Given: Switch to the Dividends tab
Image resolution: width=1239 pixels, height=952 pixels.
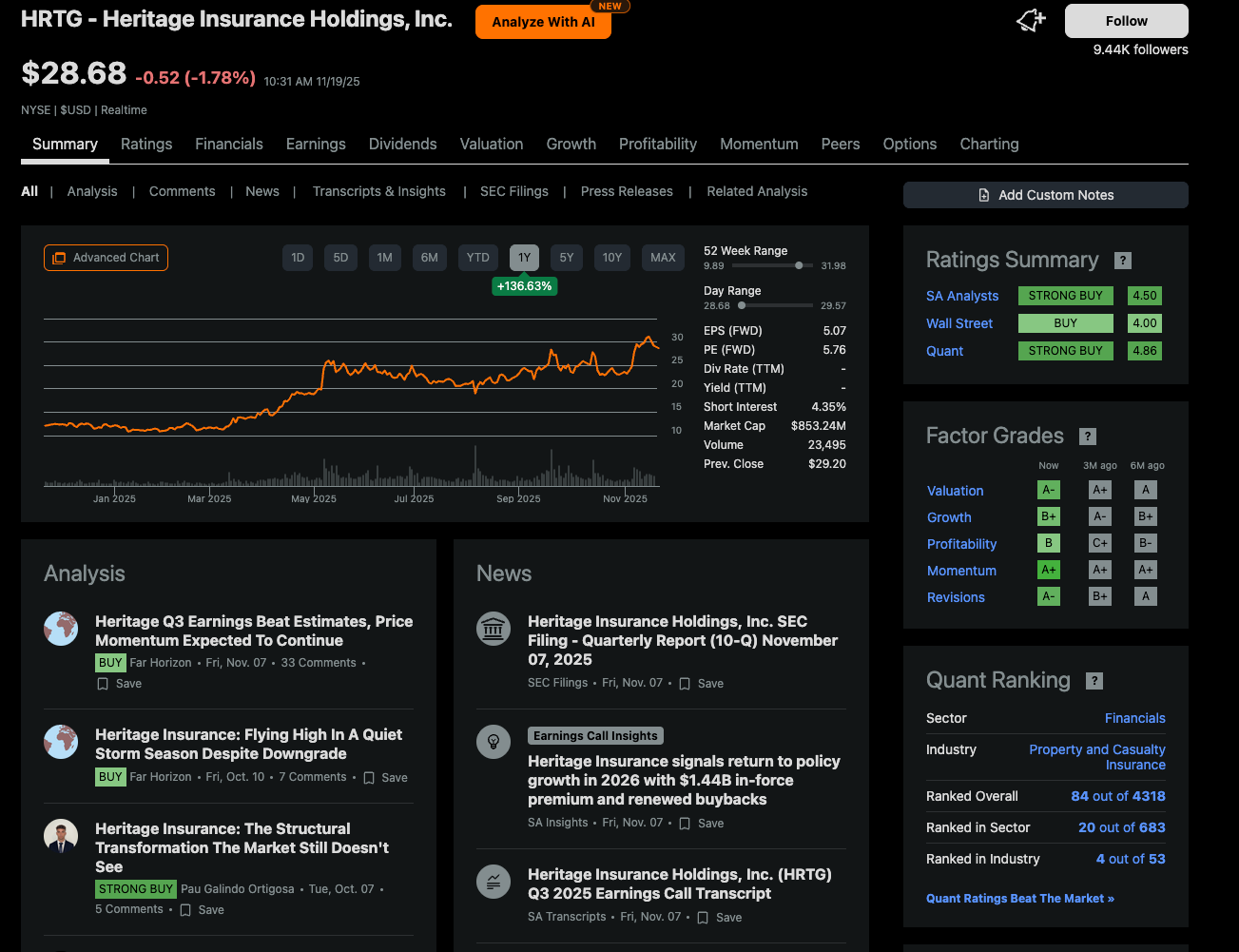Looking at the screenshot, I should point(403,144).
